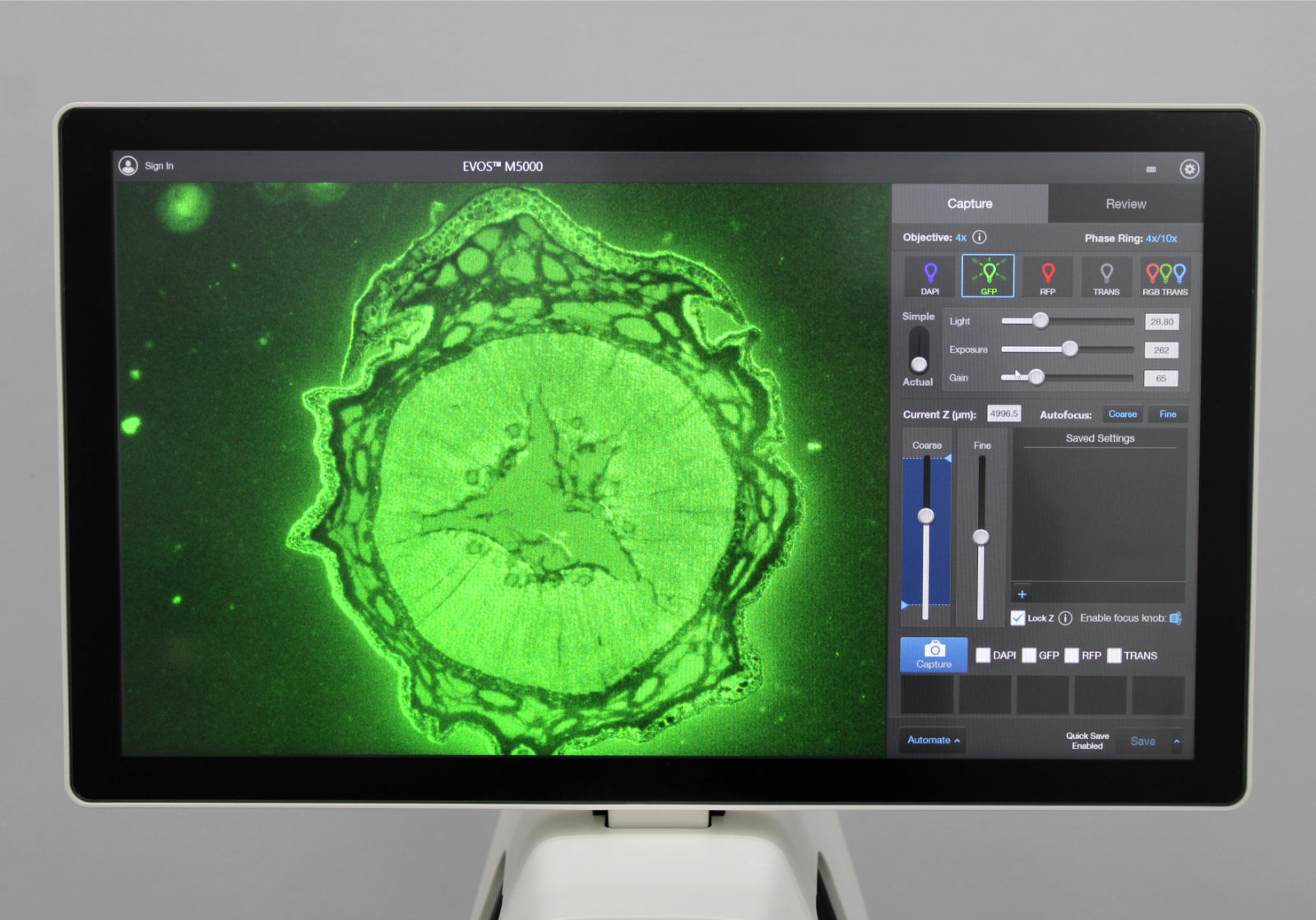Screen dimensions: 1316x920
Task: Click the Gain slider handle
Action: (x=1036, y=377)
